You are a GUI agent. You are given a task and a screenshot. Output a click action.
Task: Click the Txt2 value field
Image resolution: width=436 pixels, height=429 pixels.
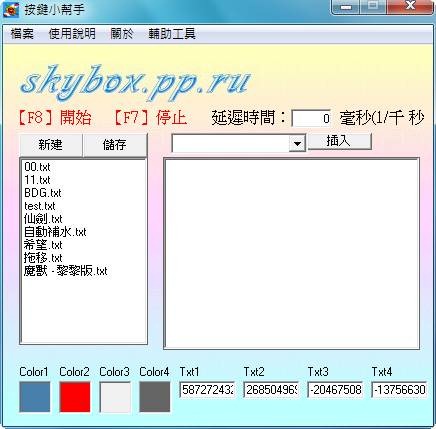tap(271, 390)
